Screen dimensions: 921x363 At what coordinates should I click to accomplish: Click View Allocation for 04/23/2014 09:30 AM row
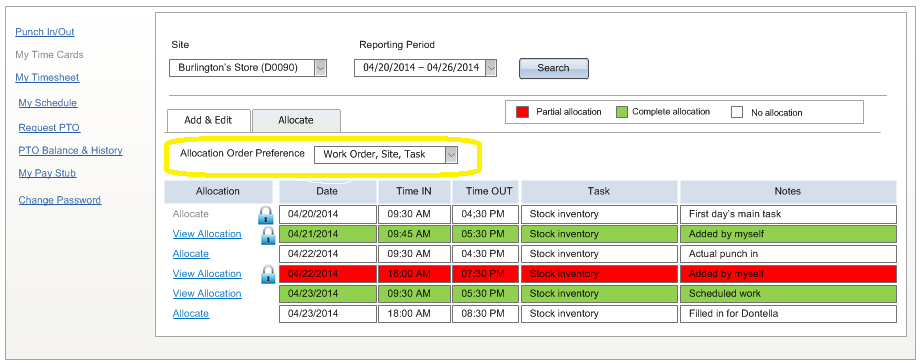click(207, 294)
